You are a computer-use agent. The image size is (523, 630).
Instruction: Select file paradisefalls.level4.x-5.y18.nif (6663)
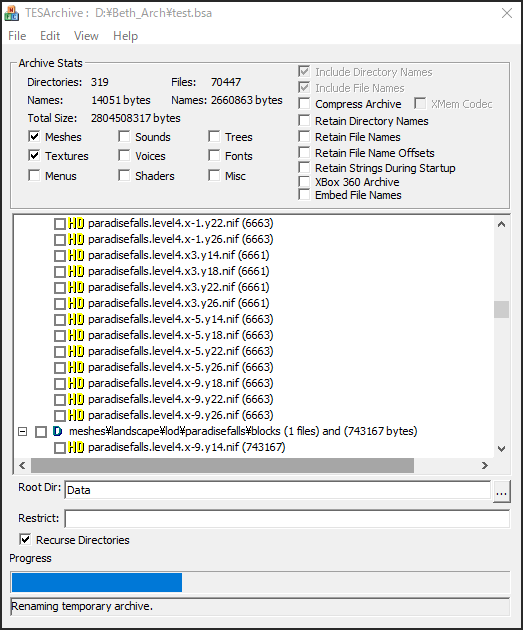(180, 335)
